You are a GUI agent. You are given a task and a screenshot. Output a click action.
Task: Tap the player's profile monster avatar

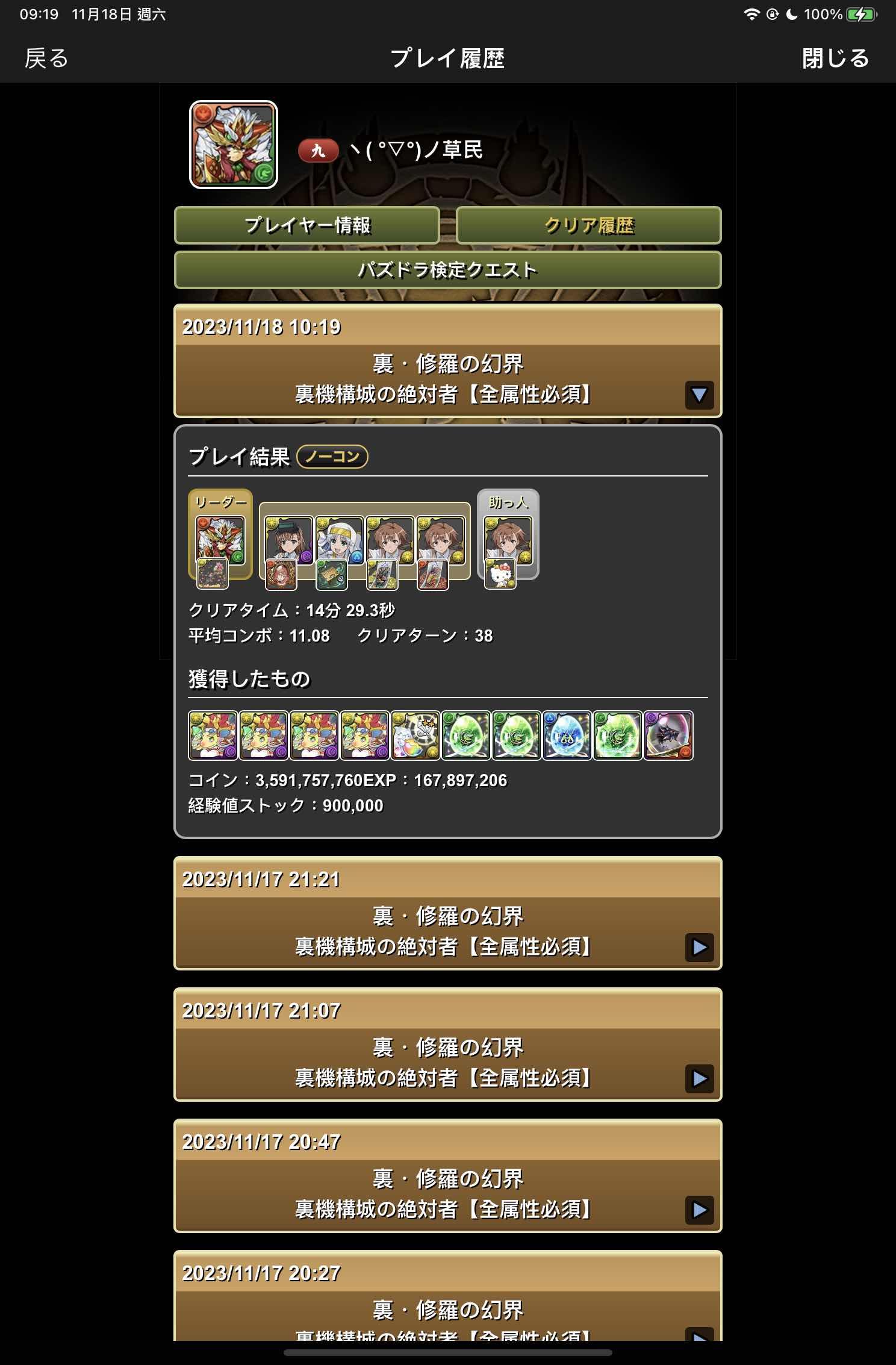tap(234, 145)
